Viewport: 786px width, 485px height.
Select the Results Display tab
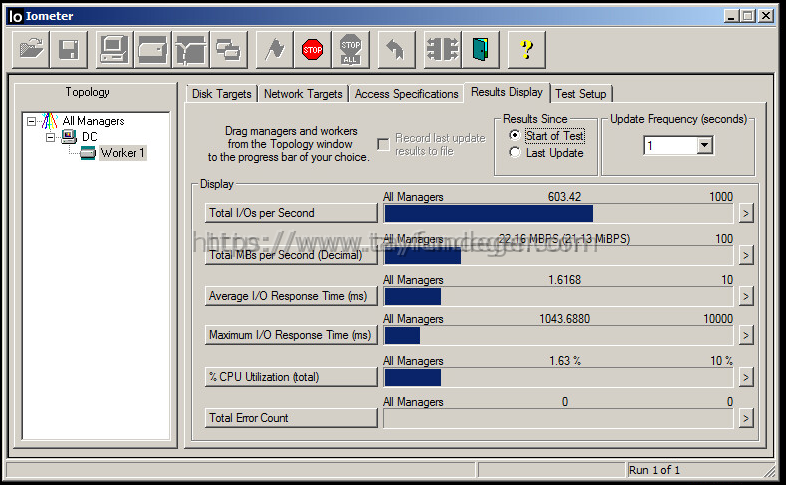[x=507, y=92]
